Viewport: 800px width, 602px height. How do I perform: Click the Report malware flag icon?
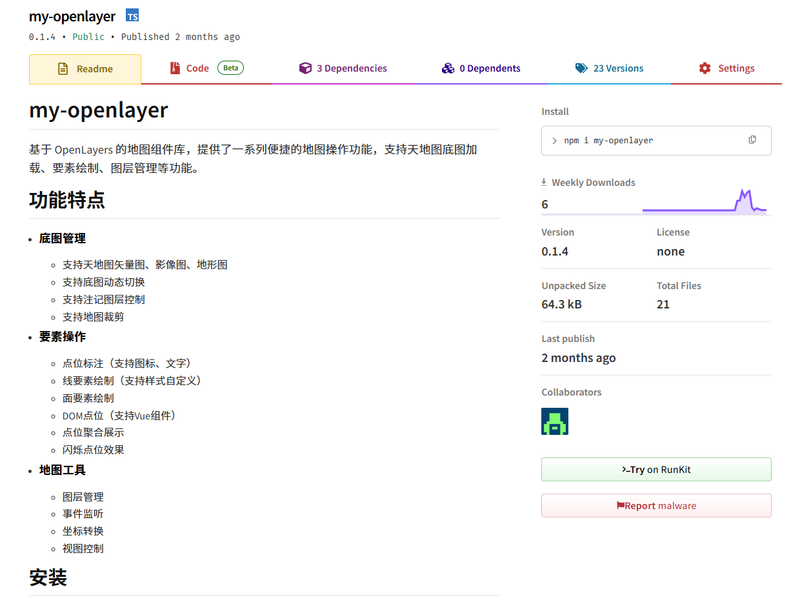coord(620,506)
